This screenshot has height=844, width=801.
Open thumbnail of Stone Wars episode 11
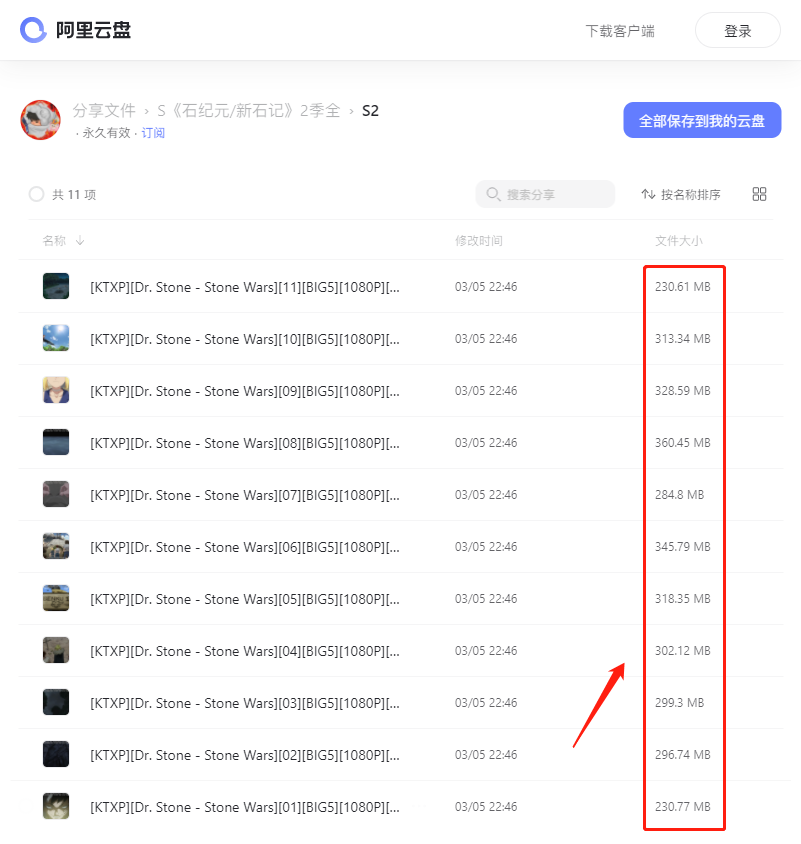[x=56, y=286]
